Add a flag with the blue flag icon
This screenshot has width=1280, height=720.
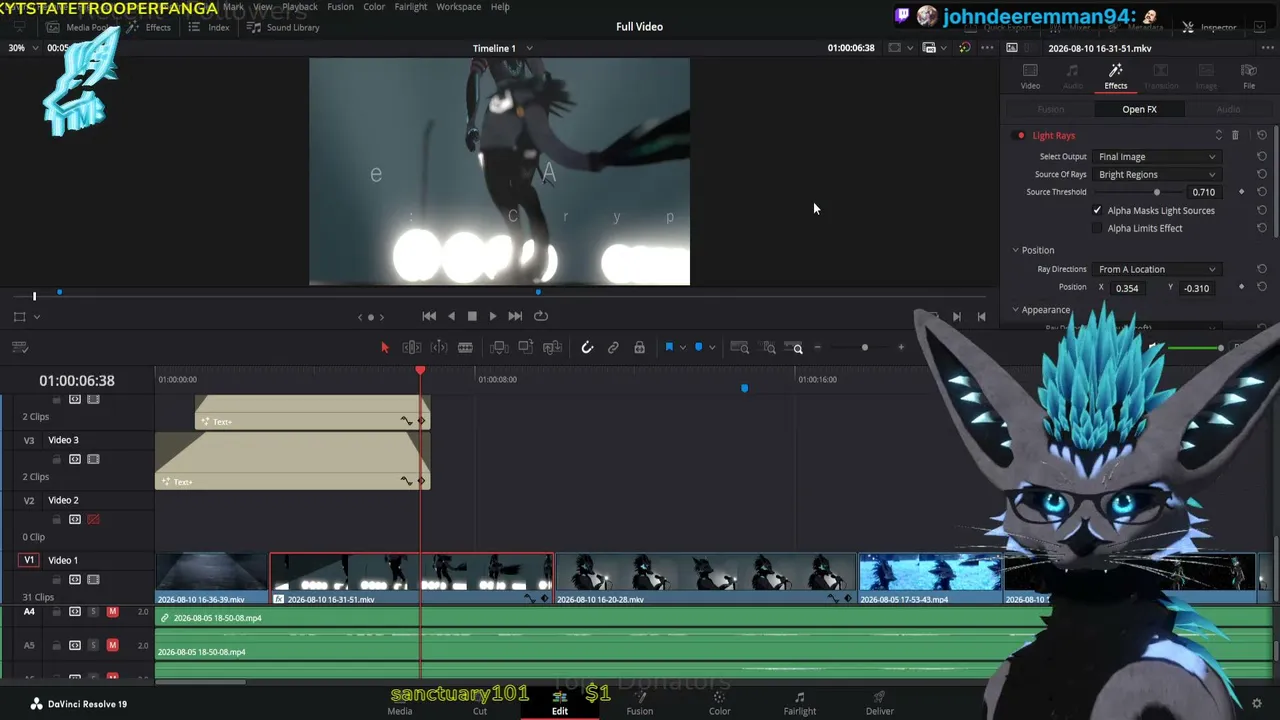(x=669, y=347)
